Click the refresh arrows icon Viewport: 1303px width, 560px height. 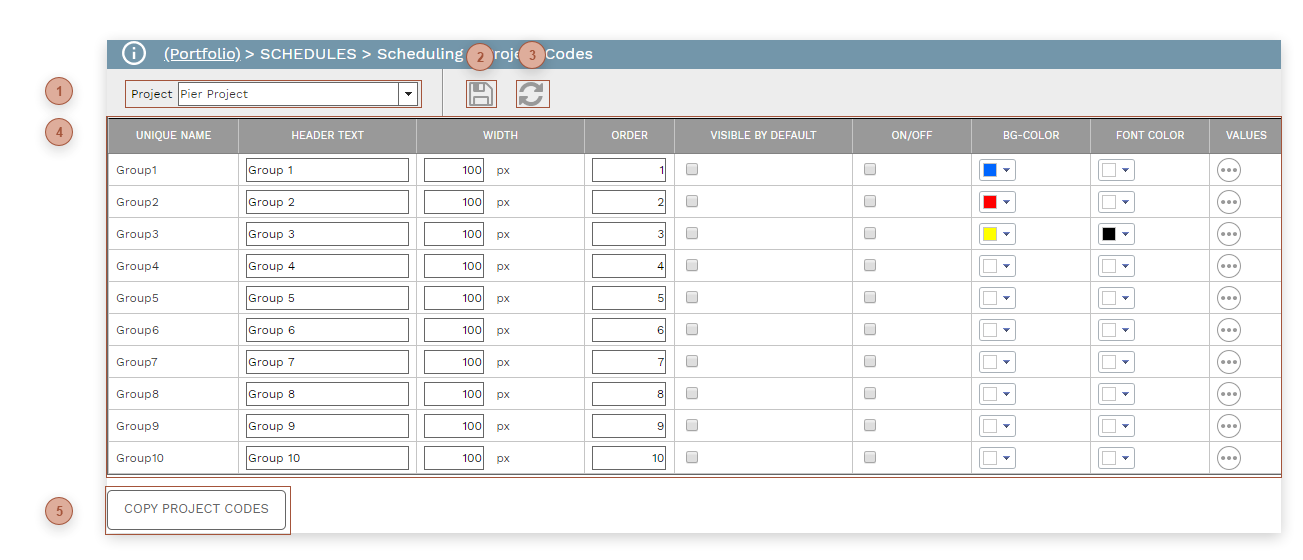tap(532, 94)
